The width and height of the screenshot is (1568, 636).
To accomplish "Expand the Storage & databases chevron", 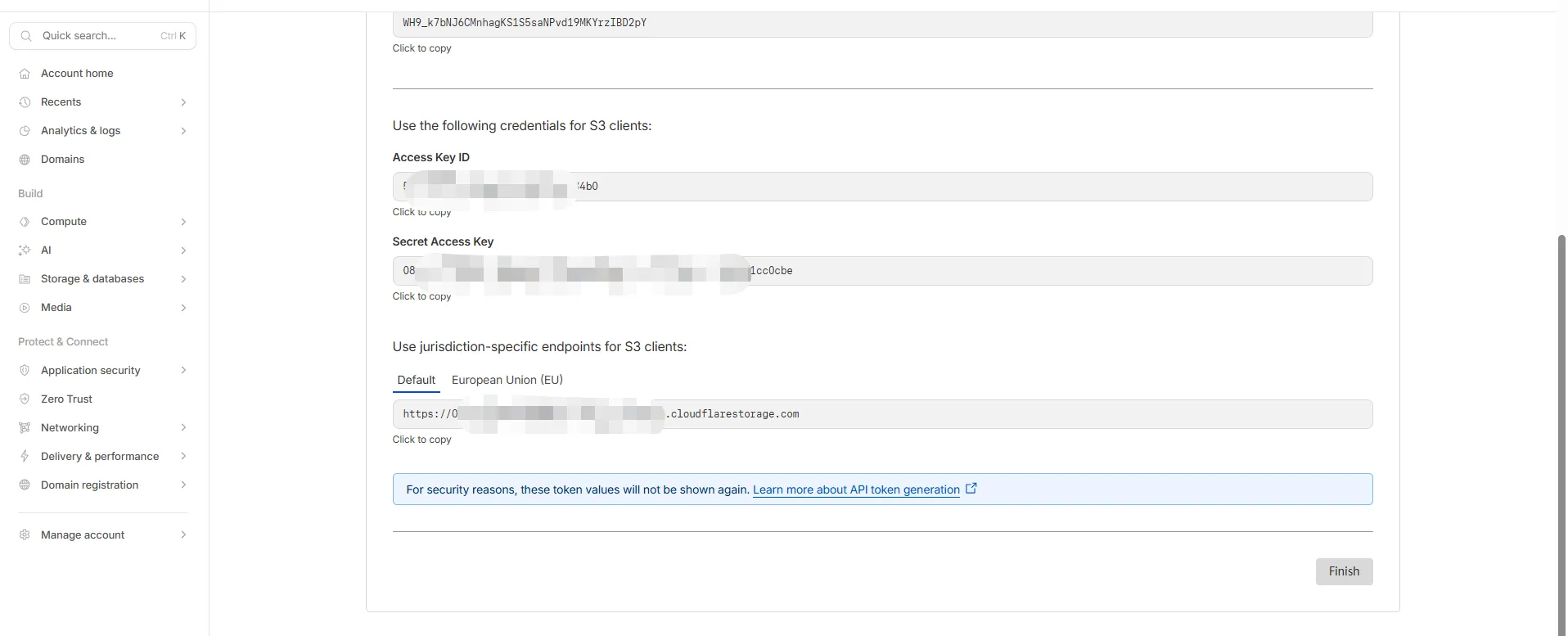I will point(183,279).
